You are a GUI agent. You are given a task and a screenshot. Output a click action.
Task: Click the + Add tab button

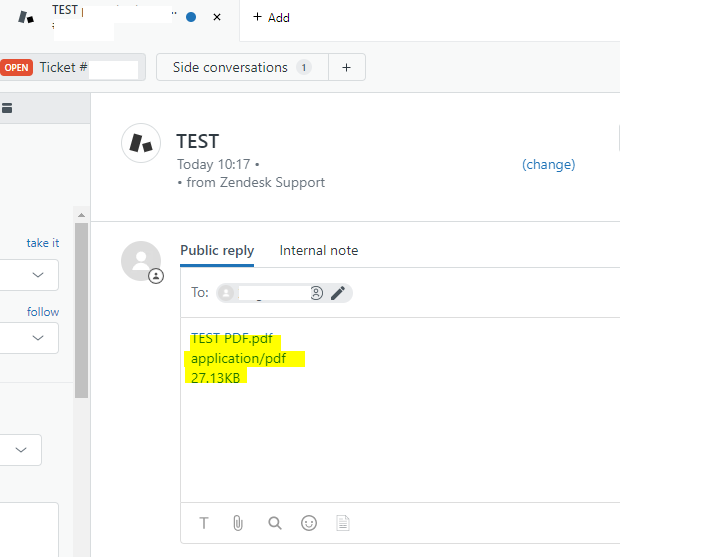271,17
